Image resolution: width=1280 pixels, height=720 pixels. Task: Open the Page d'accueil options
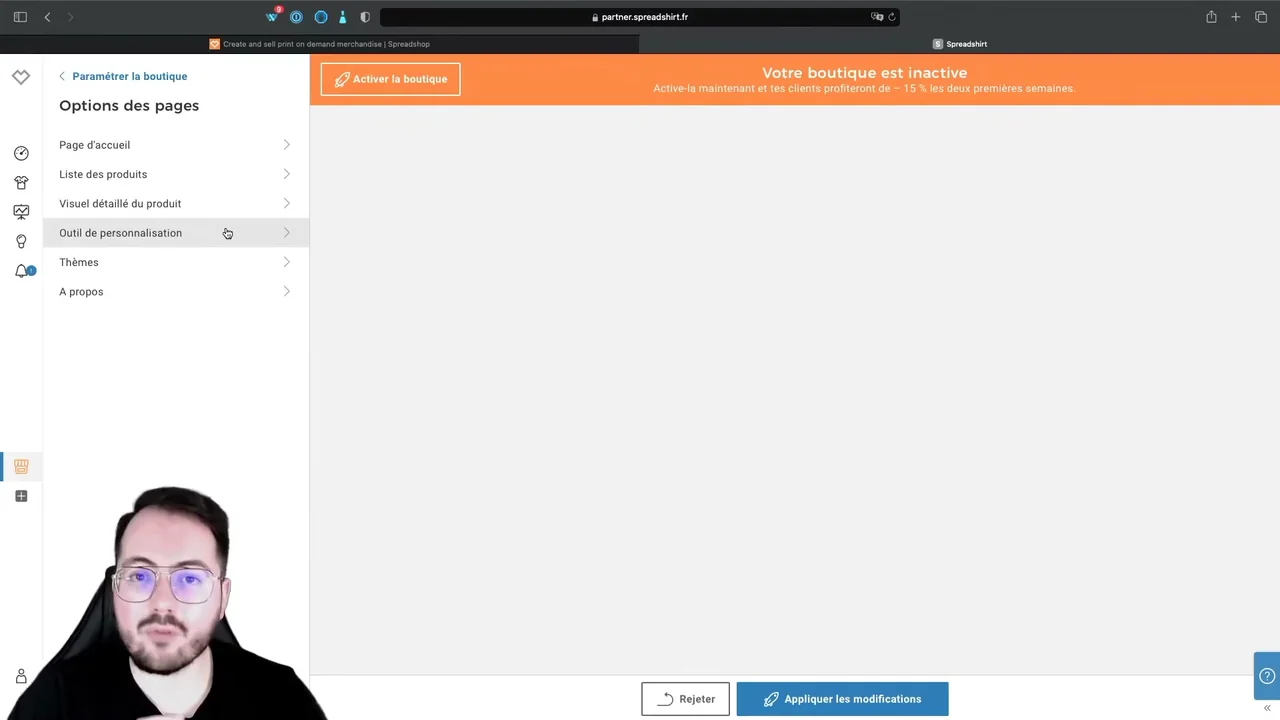[176, 145]
